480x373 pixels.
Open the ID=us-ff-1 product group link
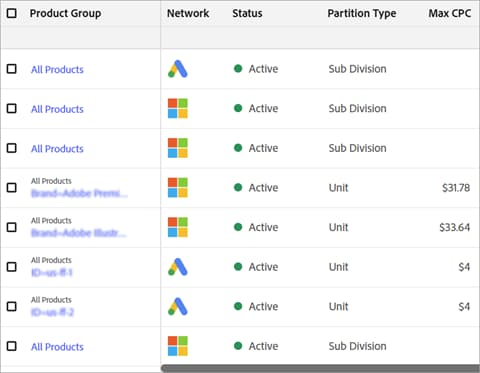pos(52,273)
